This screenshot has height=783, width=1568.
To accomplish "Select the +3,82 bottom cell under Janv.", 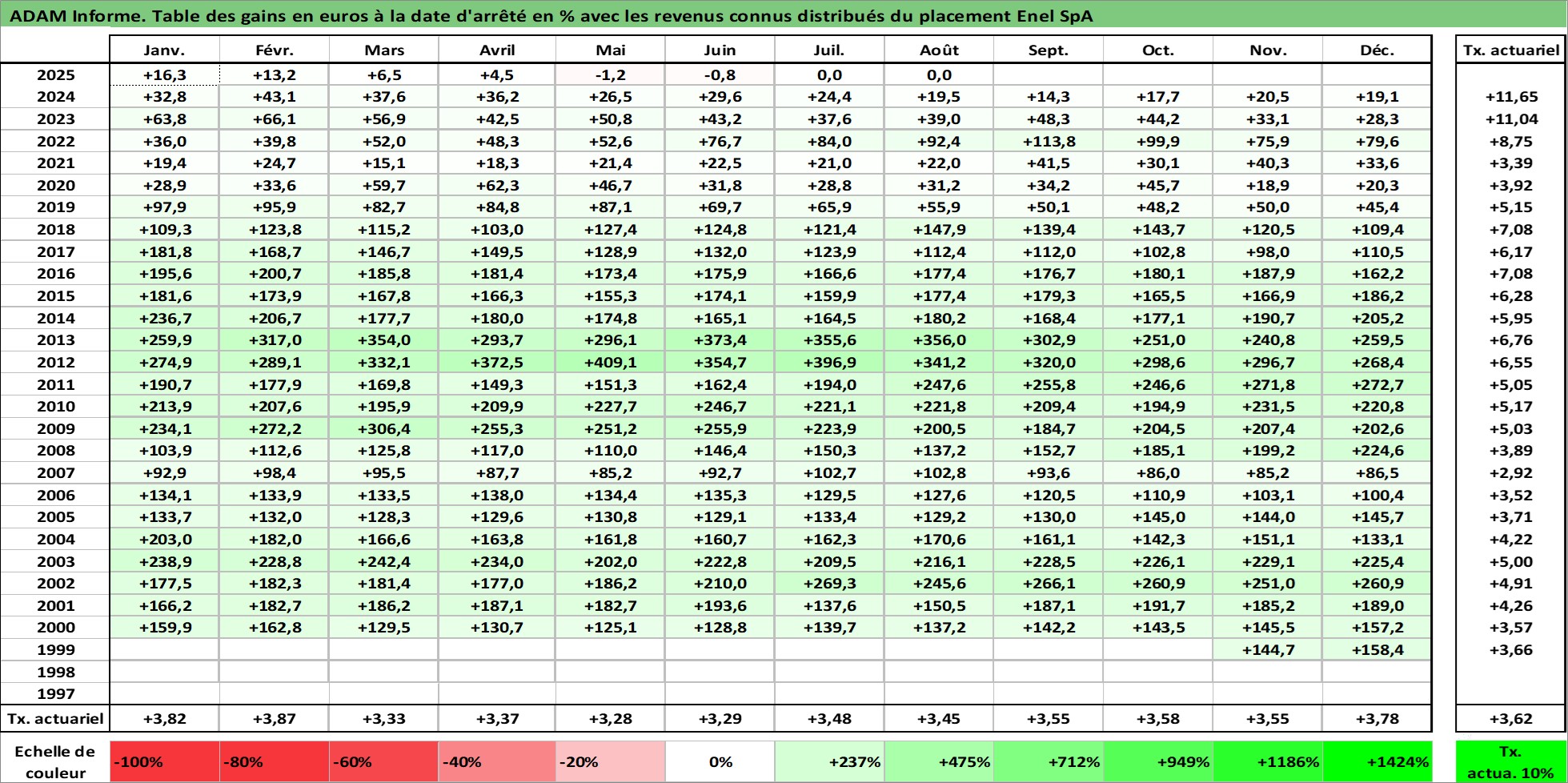I will point(164,718).
